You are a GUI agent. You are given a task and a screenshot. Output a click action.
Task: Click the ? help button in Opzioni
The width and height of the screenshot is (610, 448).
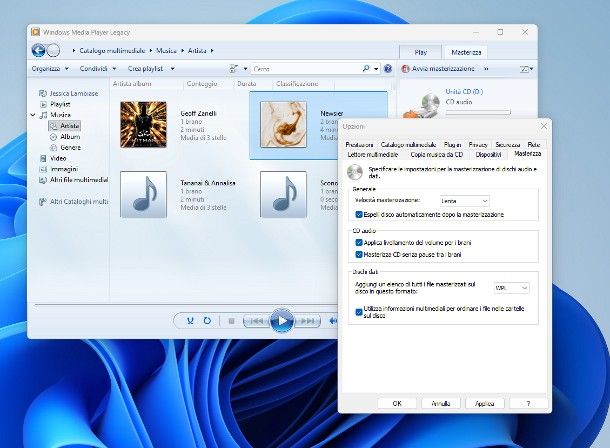[528, 403]
